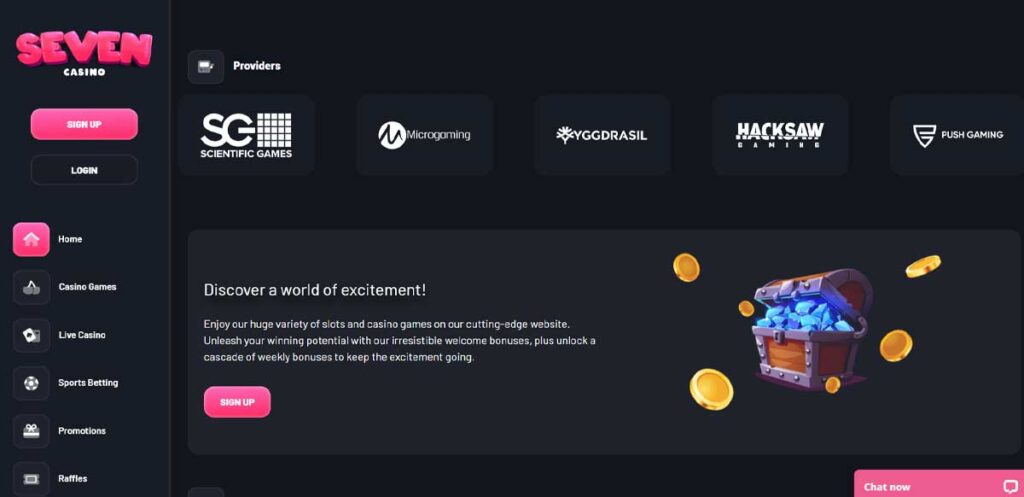Image resolution: width=1024 pixels, height=497 pixels.
Task: Select the Live Casino cards icon
Action: 31,335
